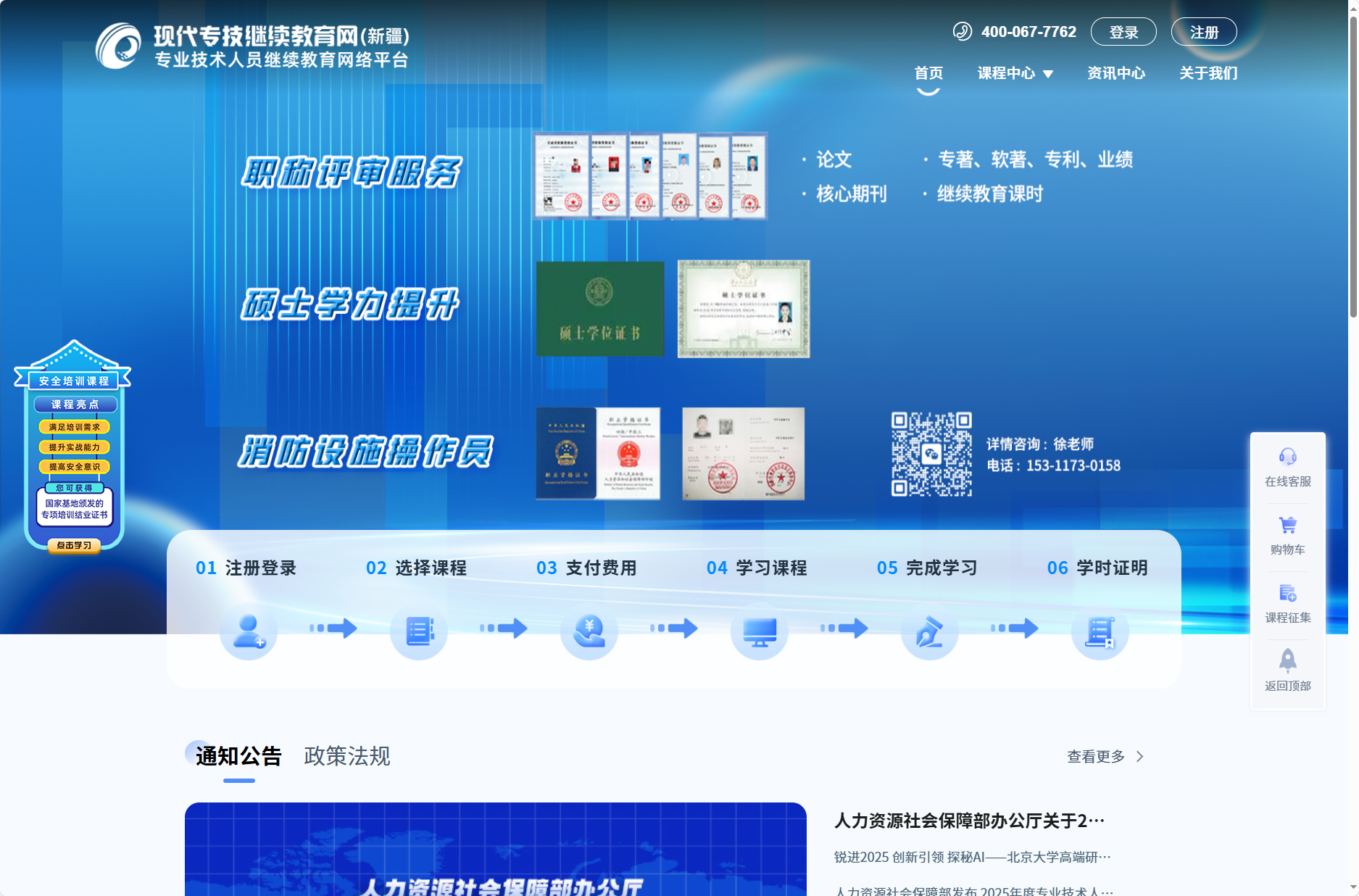Screen dimensions: 1359x896
Task: Open the 资讯中心 menu item
Action: (x=1116, y=73)
